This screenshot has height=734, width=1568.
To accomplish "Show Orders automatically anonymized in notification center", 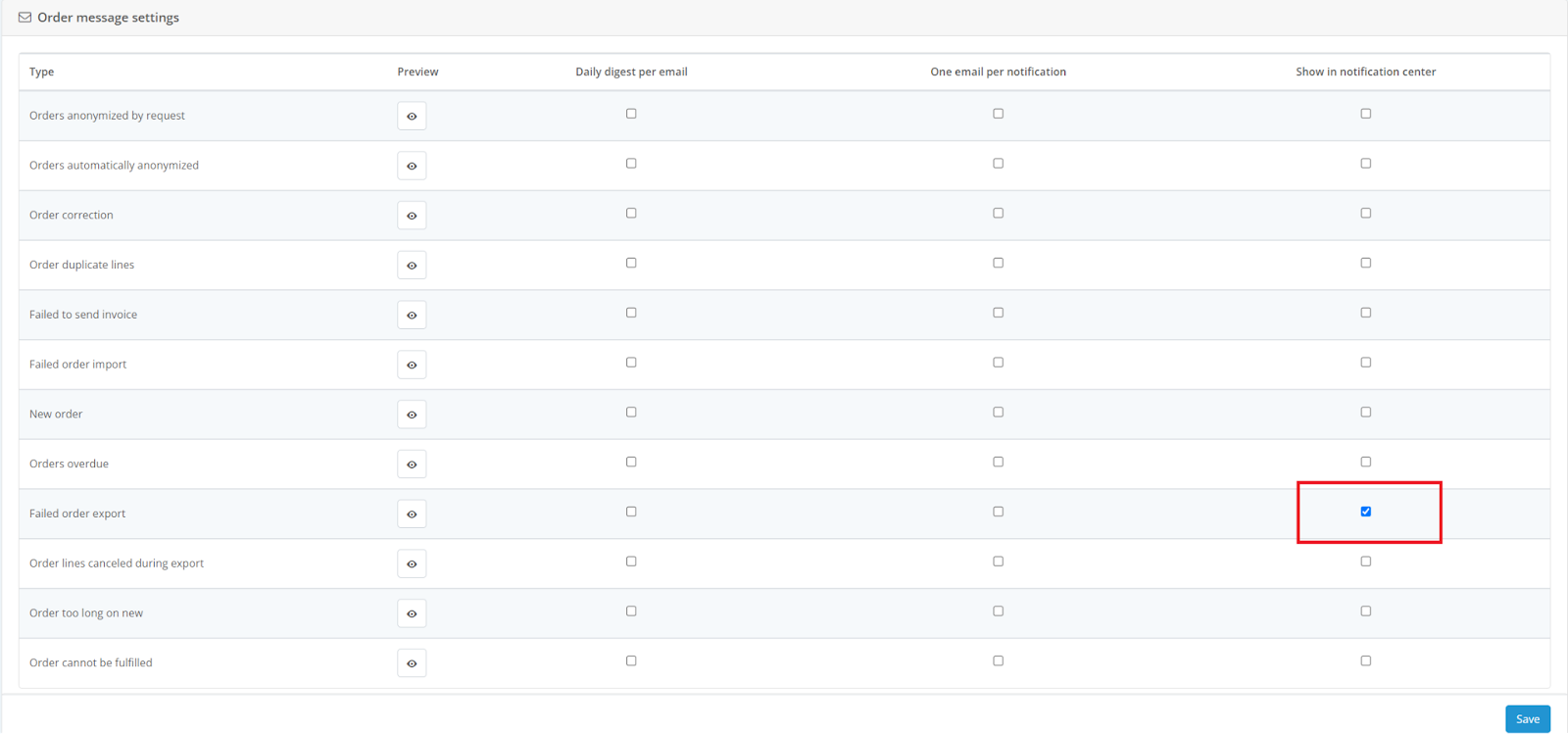I will click(x=1365, y=164).
